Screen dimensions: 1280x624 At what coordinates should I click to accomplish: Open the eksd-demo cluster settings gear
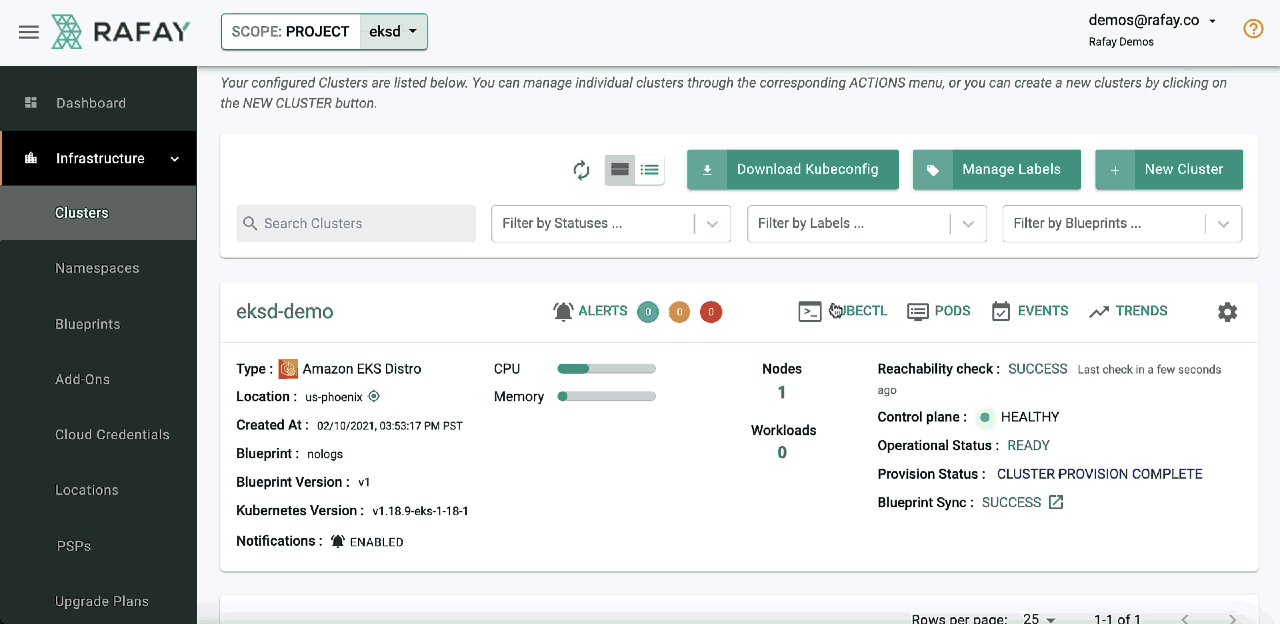coord(1227,312)
